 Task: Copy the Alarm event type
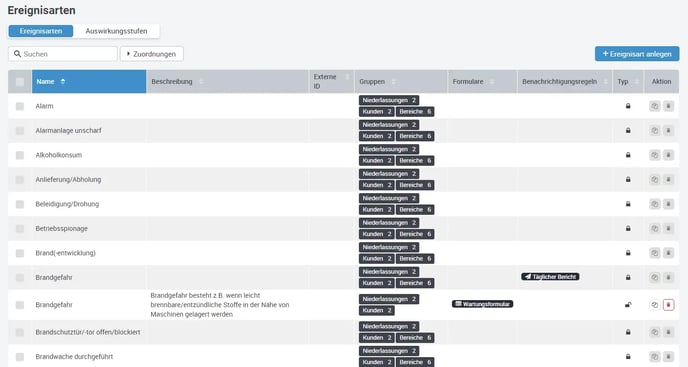pos(654,106)
